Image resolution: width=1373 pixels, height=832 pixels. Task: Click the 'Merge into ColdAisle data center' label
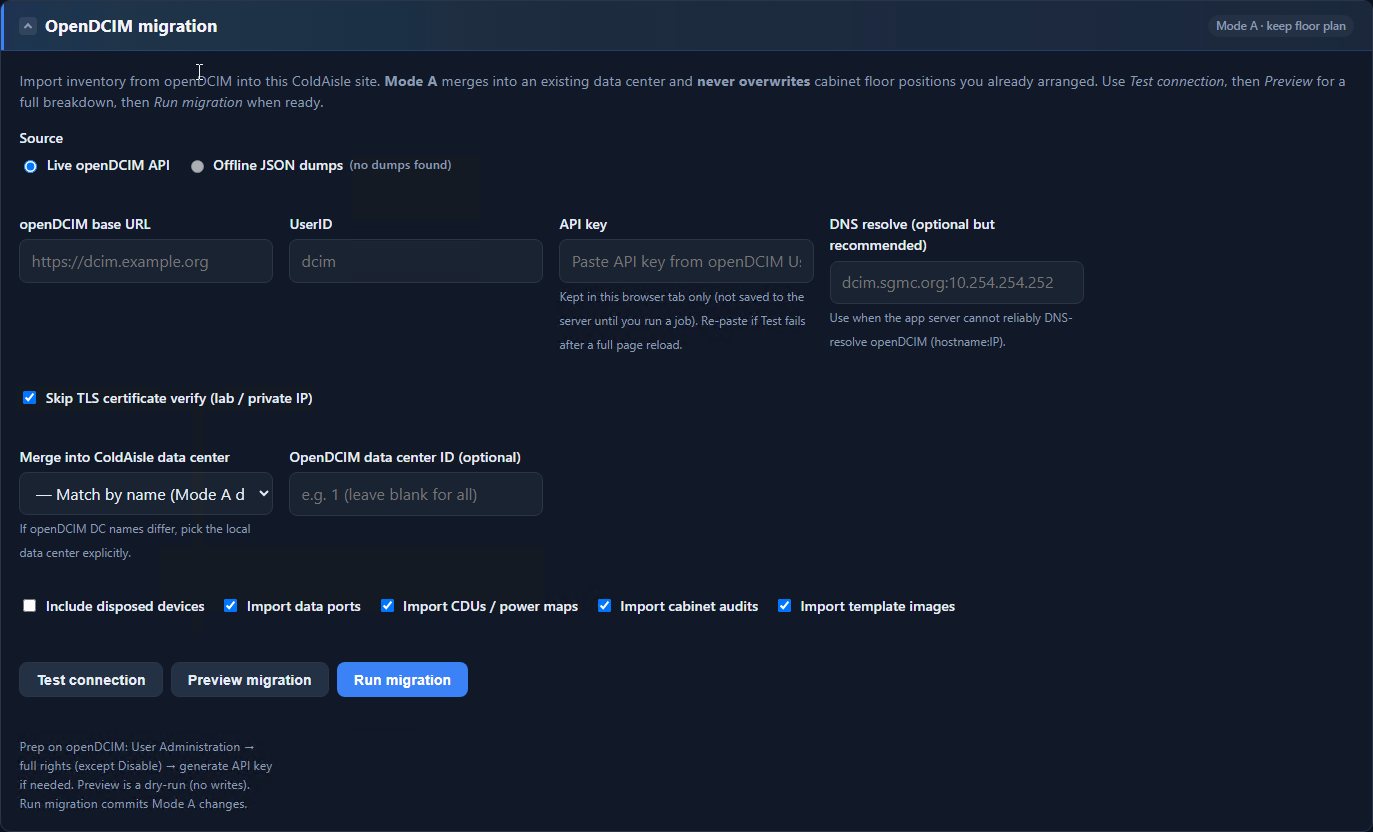coord(125,457)
